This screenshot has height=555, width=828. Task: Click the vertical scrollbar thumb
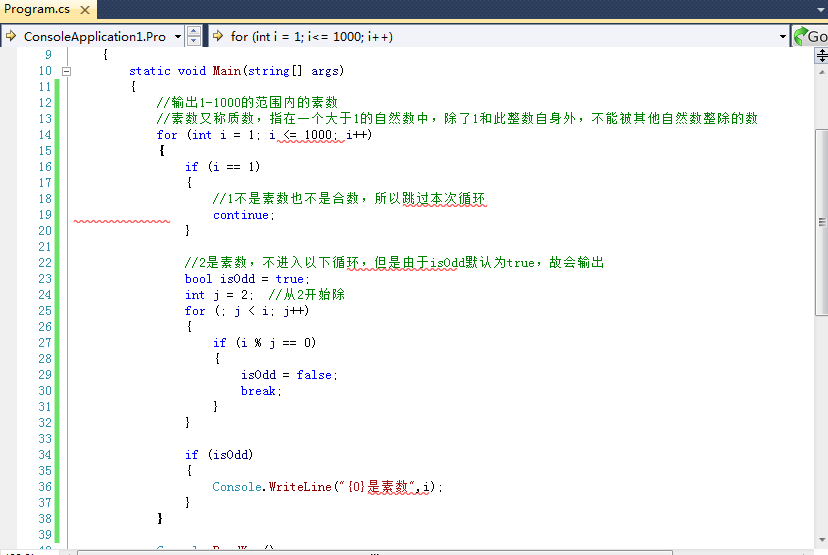[x=822, y=222]
